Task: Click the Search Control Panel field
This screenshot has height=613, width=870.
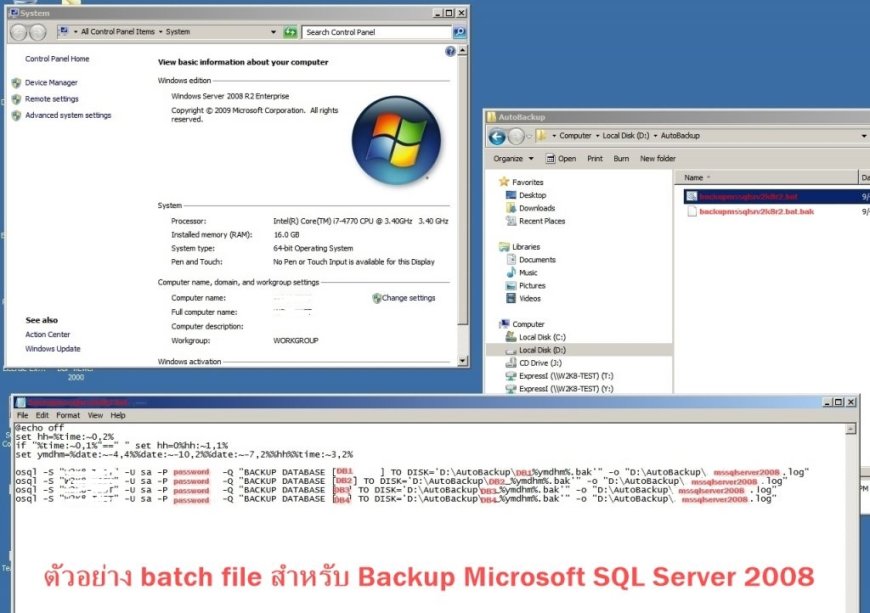Action: tap(376, 32)
